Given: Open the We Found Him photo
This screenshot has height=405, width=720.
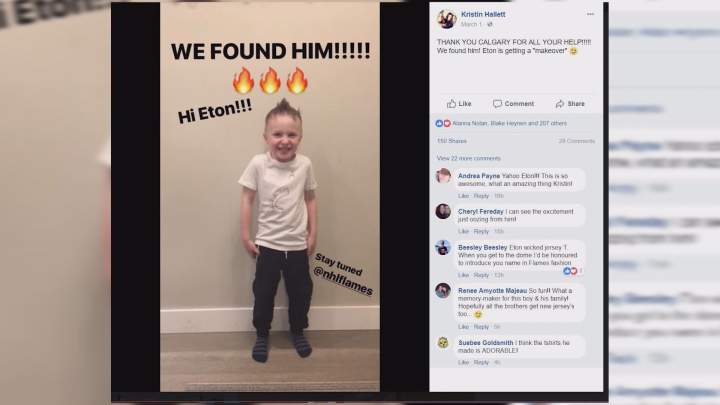Looking at the screenshot, I should (x=270, y=197).
